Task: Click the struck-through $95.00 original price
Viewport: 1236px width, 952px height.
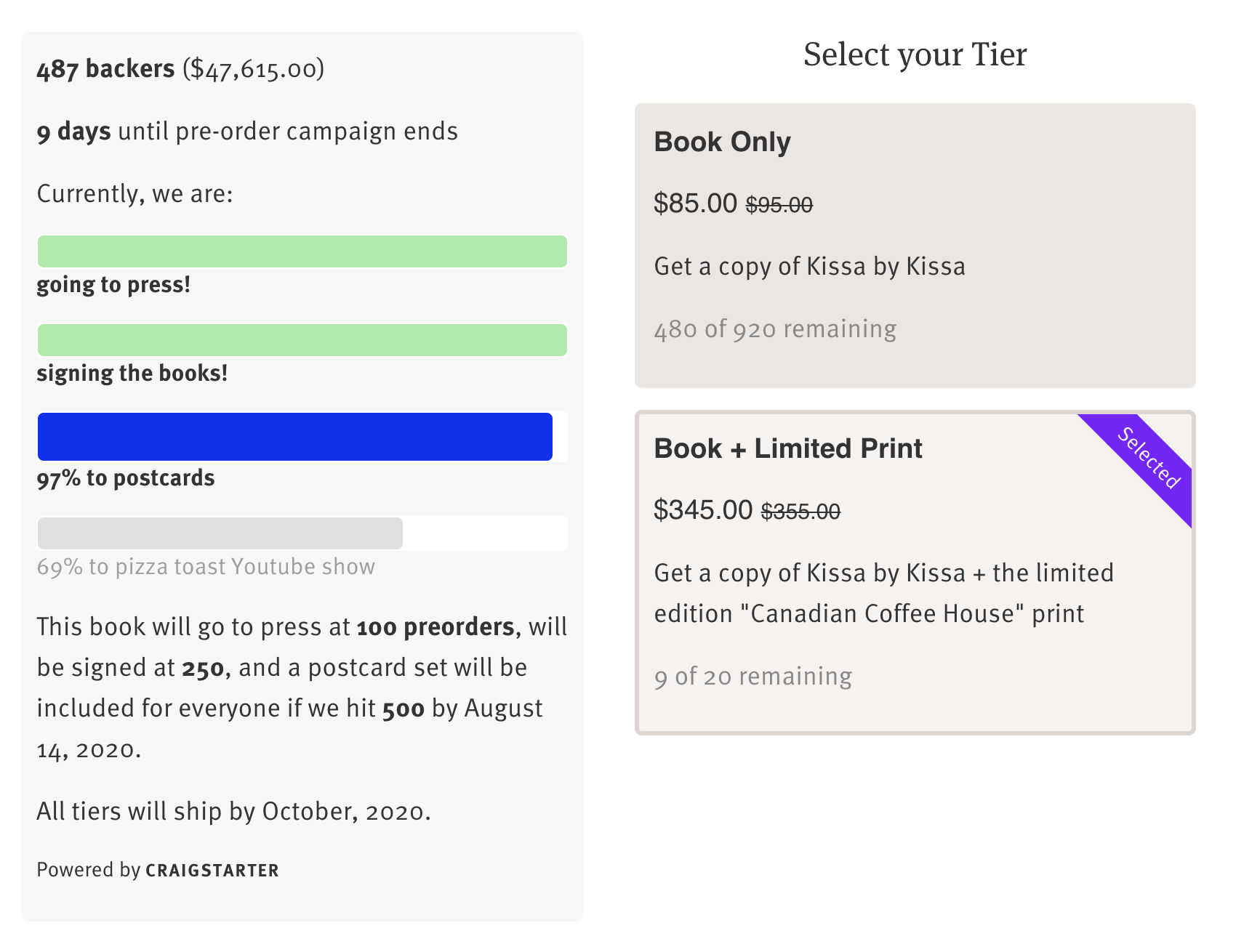Action: (779, 205)
